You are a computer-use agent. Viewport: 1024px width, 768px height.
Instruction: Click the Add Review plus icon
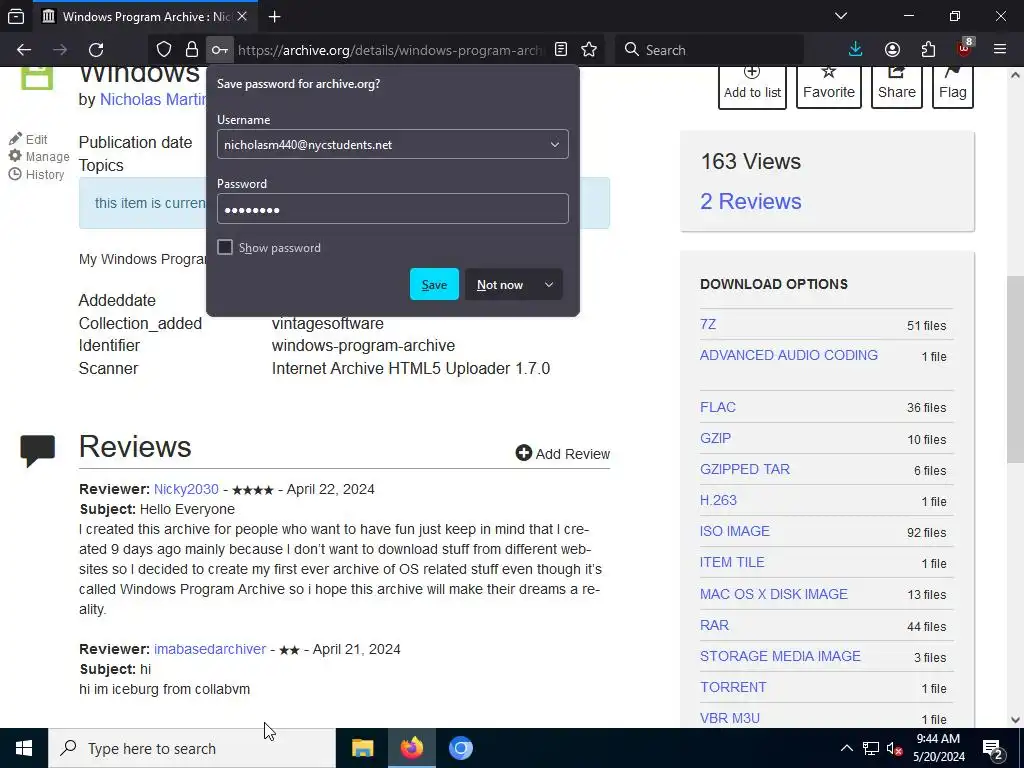coord(523,453)
